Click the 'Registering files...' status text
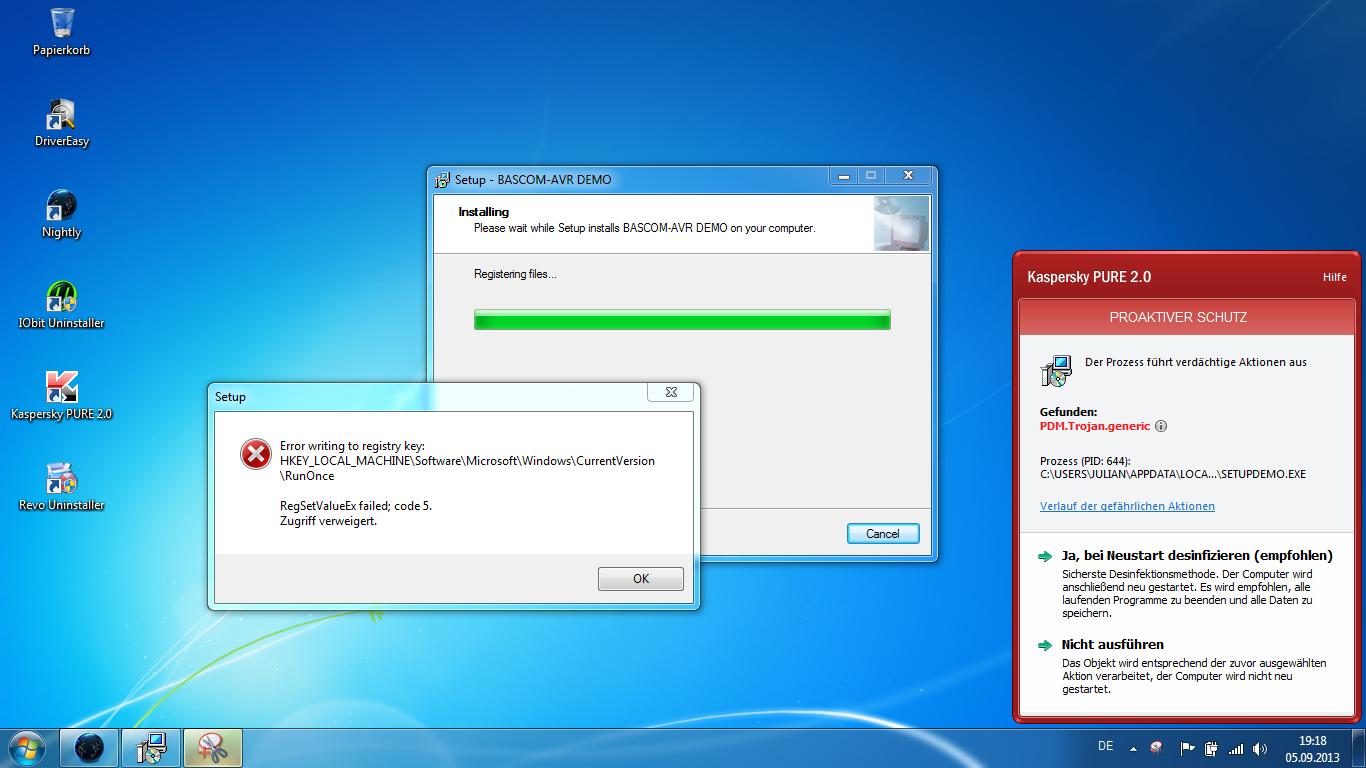Screen dimensions: 1366x768 pos(515,274)
